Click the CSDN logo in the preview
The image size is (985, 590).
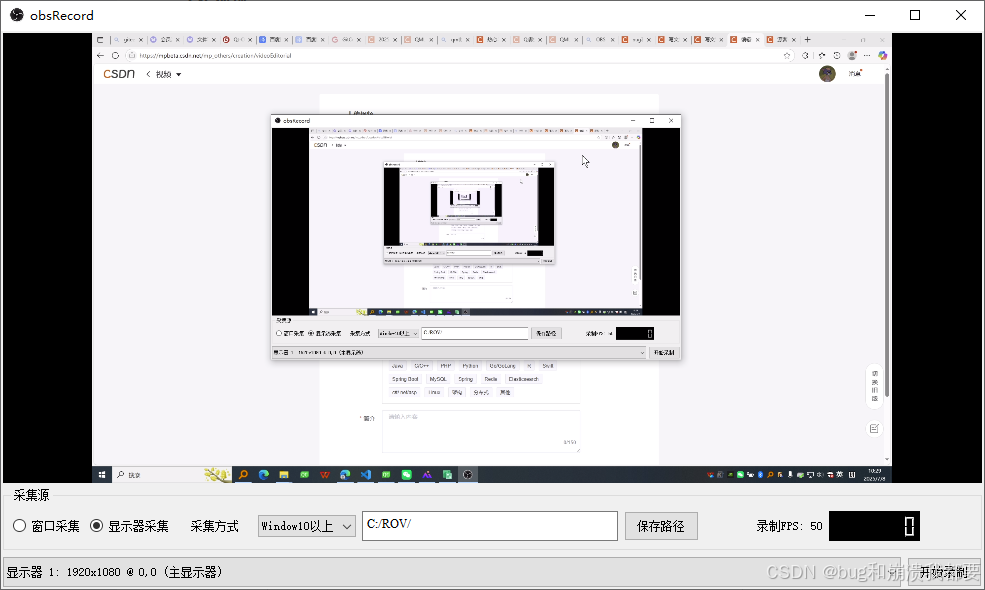pyautogui.click(x=119, y=74)
